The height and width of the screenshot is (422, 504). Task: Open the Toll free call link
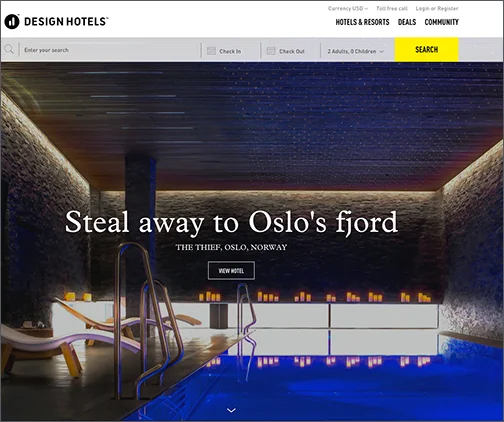point(392,8)
